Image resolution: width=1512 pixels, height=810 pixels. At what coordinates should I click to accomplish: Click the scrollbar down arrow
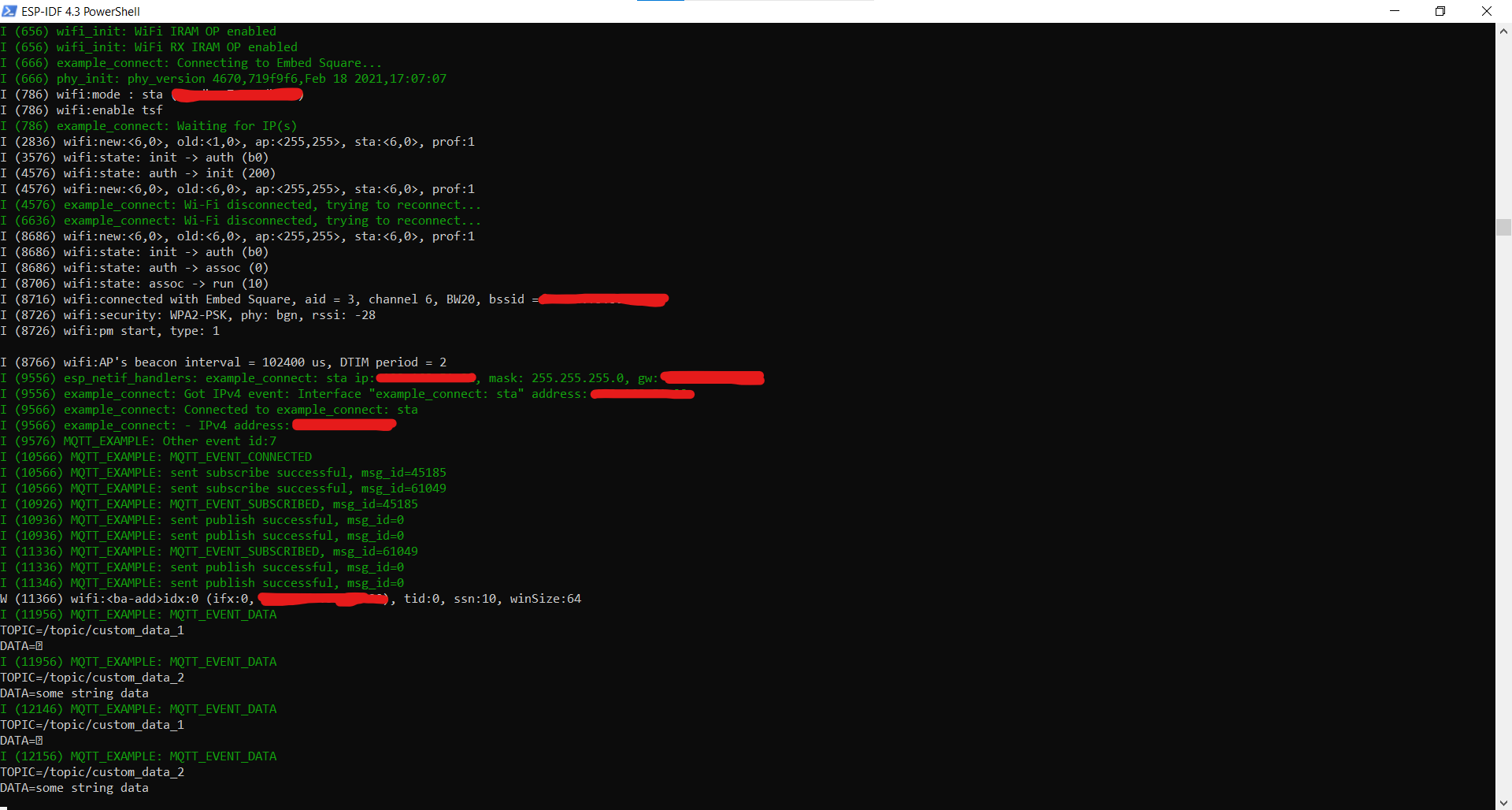[1503, 802]
